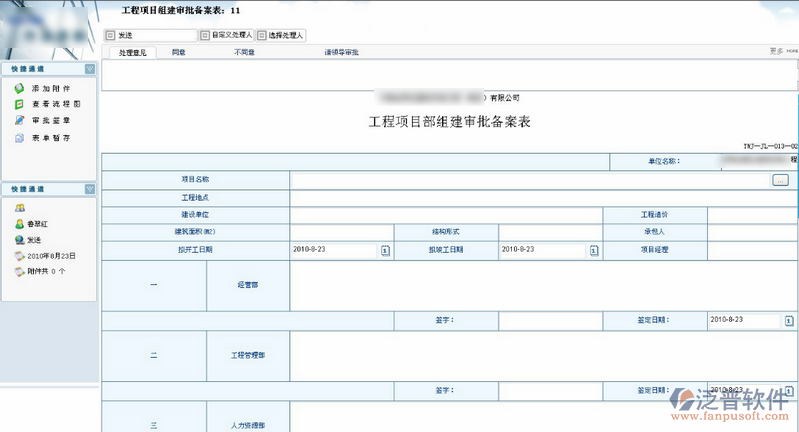Click the browse button beside 项目名称 field

(780, 180)
